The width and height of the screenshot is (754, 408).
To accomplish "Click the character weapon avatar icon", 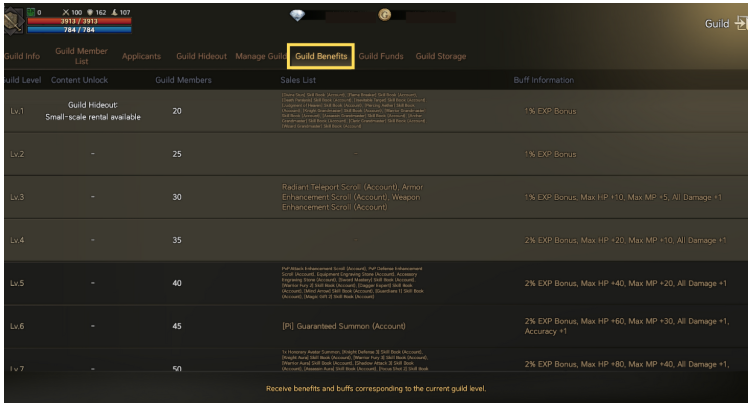I will click(13, 22).
